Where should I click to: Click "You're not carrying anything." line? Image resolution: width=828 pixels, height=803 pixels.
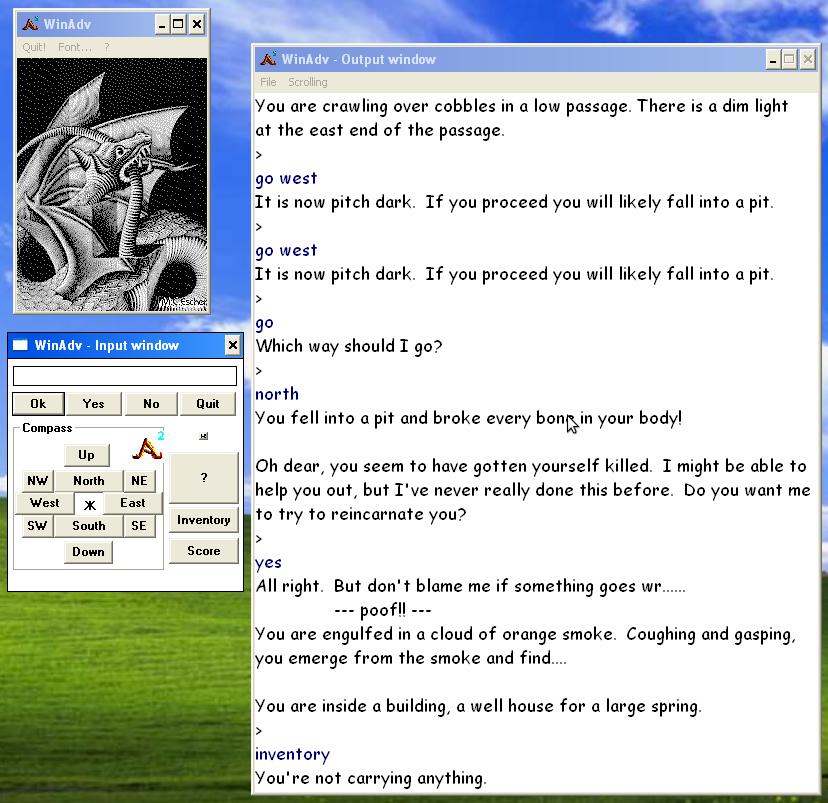coord(370,778)
